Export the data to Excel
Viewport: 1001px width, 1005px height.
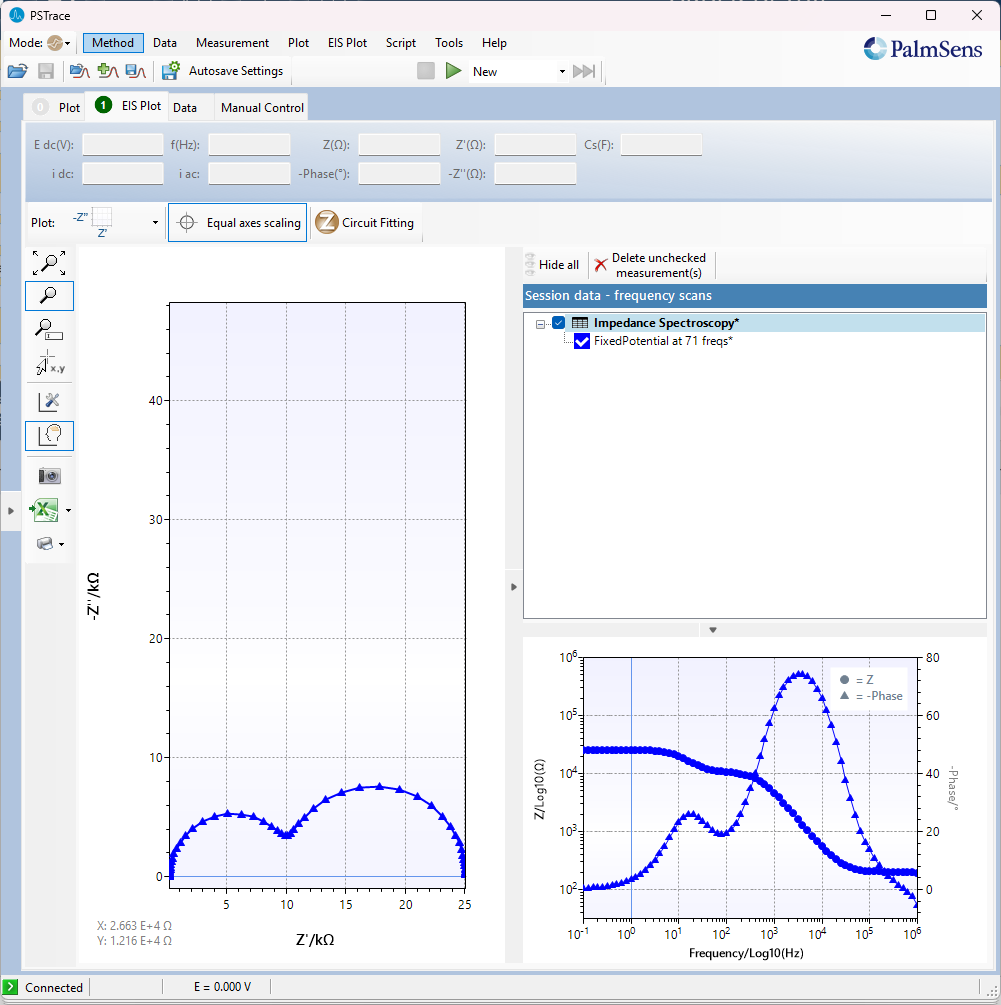[44, 510]
